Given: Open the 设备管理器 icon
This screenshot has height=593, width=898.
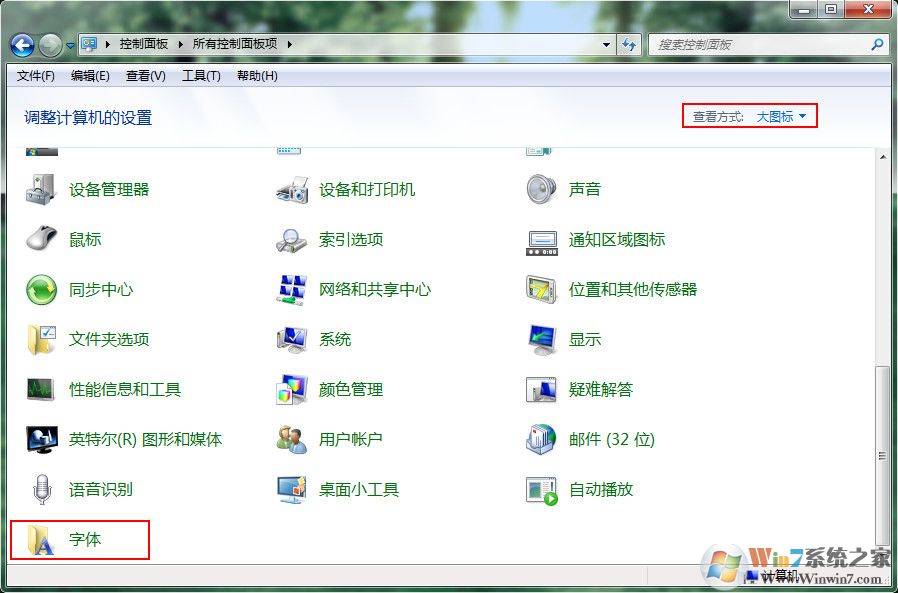Looking at the screenshot, I should (x=41, y=190).
